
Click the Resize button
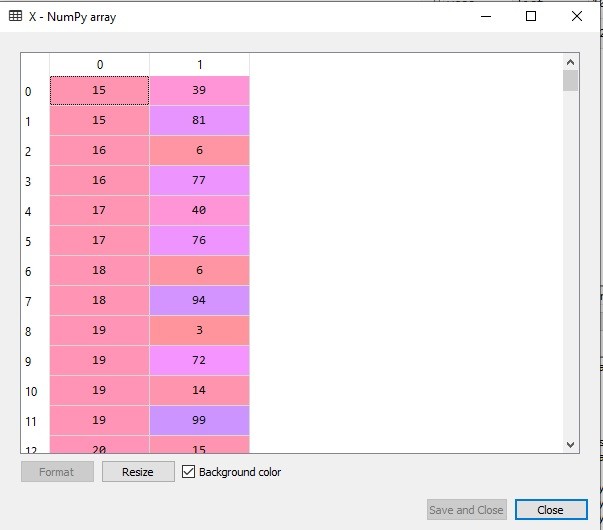138,471
